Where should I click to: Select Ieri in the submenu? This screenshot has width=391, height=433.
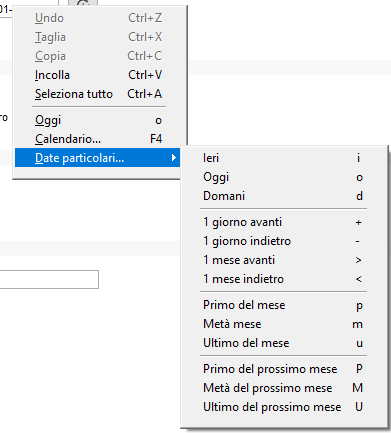(284, 158)
